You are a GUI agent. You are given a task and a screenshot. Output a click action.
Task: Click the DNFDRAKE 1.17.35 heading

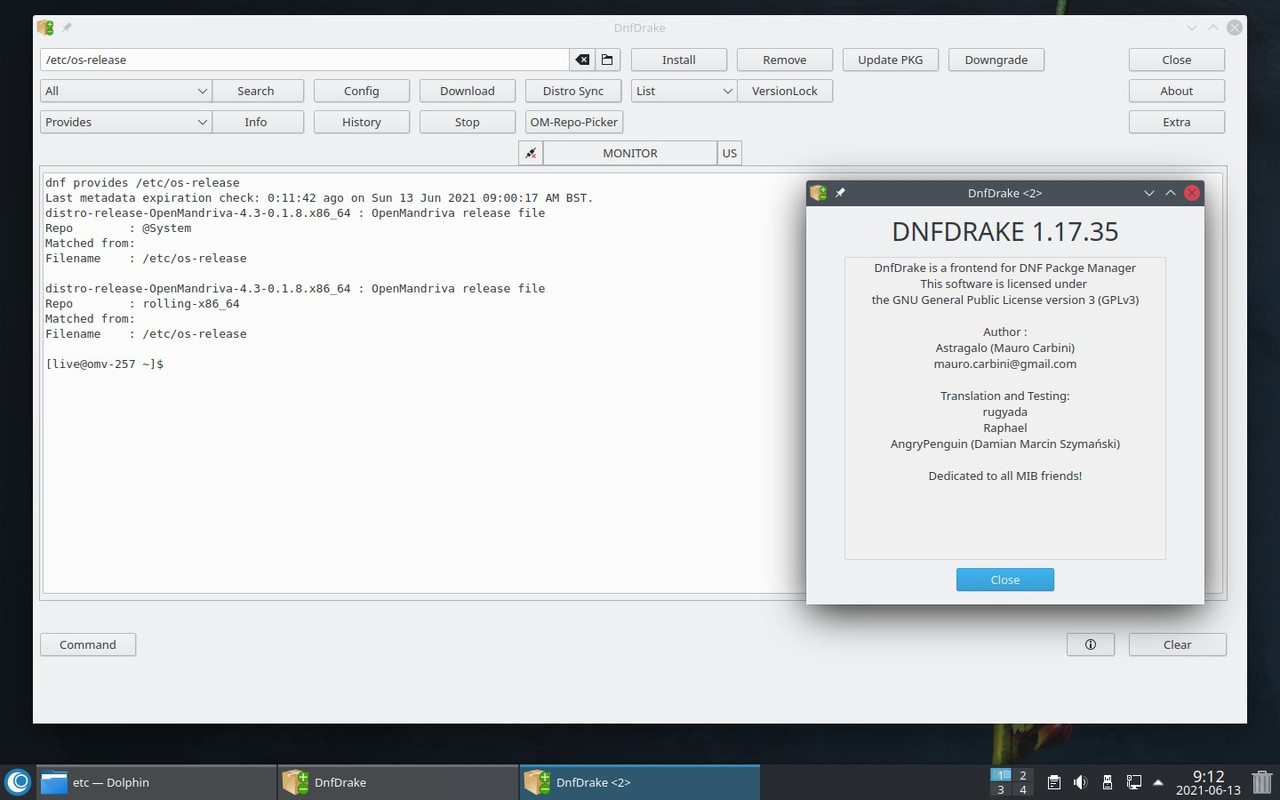tap(1005, 232)
